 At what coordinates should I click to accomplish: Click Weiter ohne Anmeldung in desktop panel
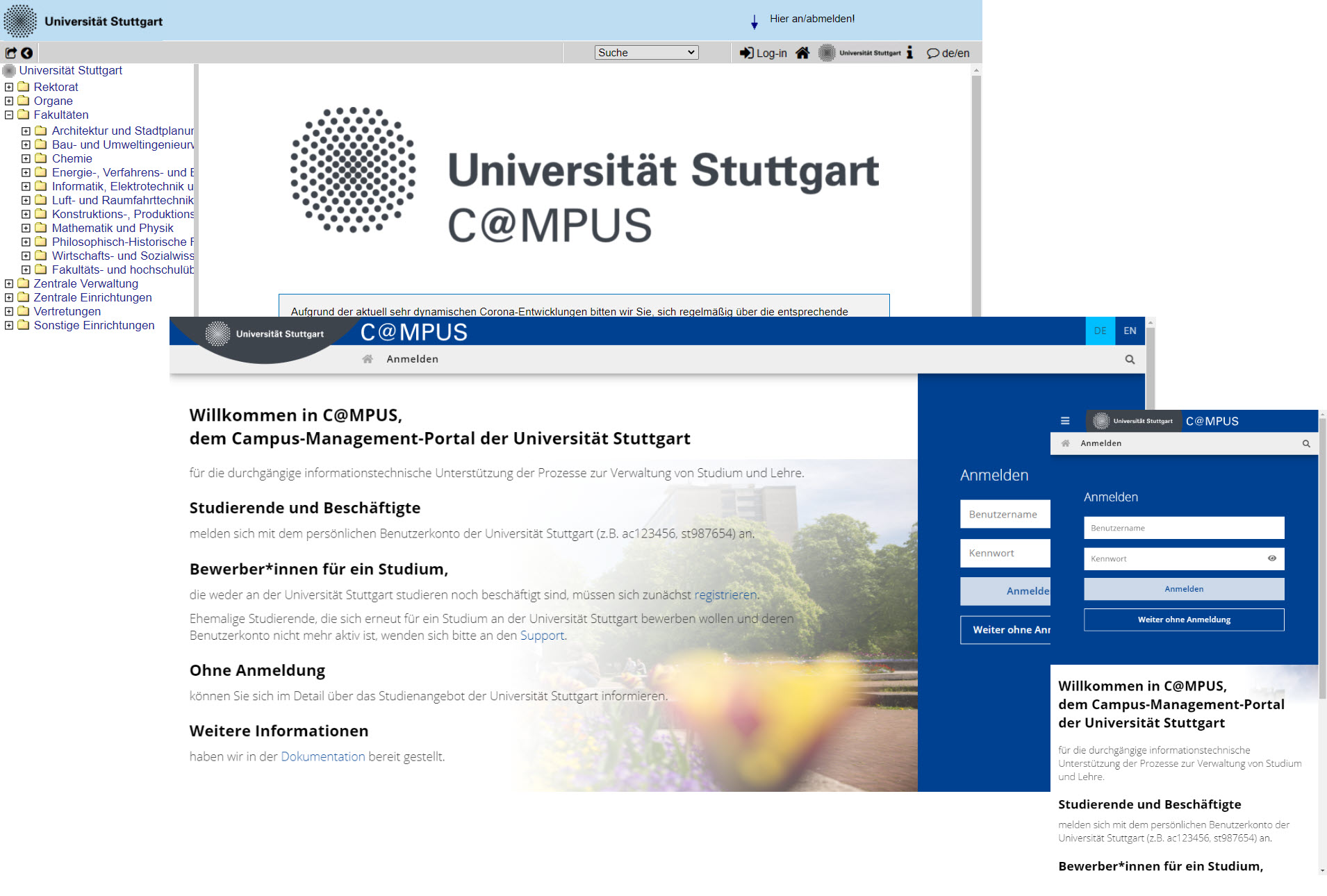pos(1005,630)
